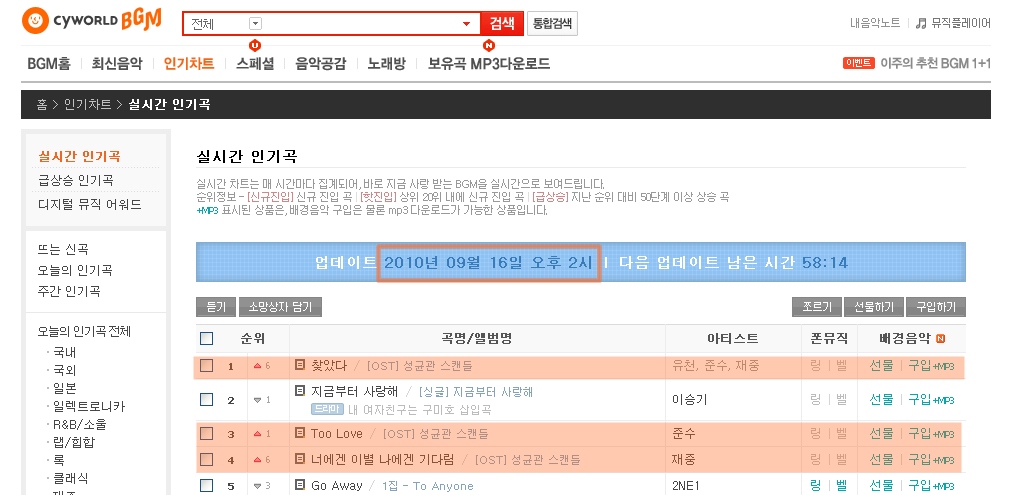Click the 조르기 button
1020x495 pixels.
point(817,307)
